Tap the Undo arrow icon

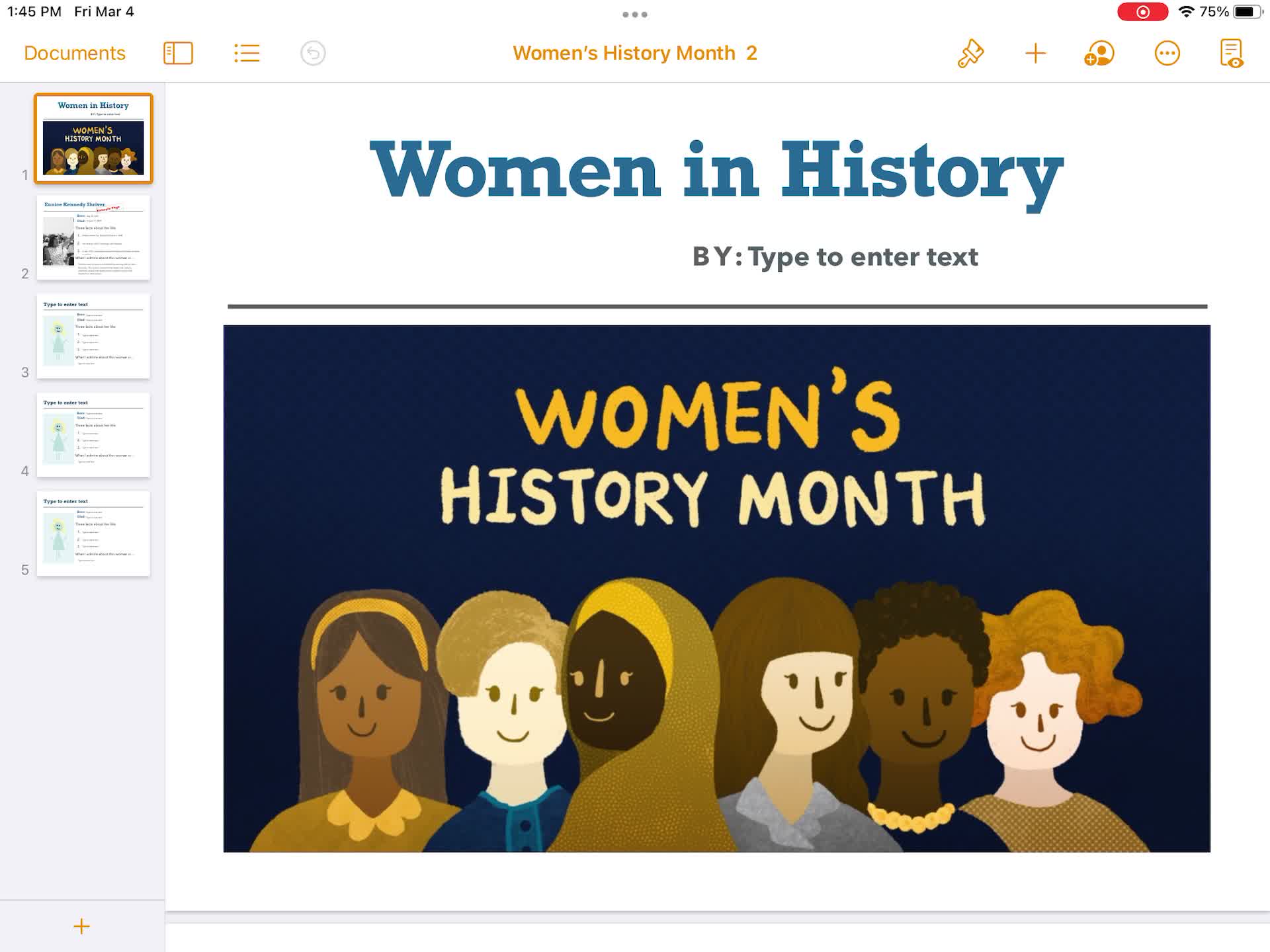coord(313,53)
